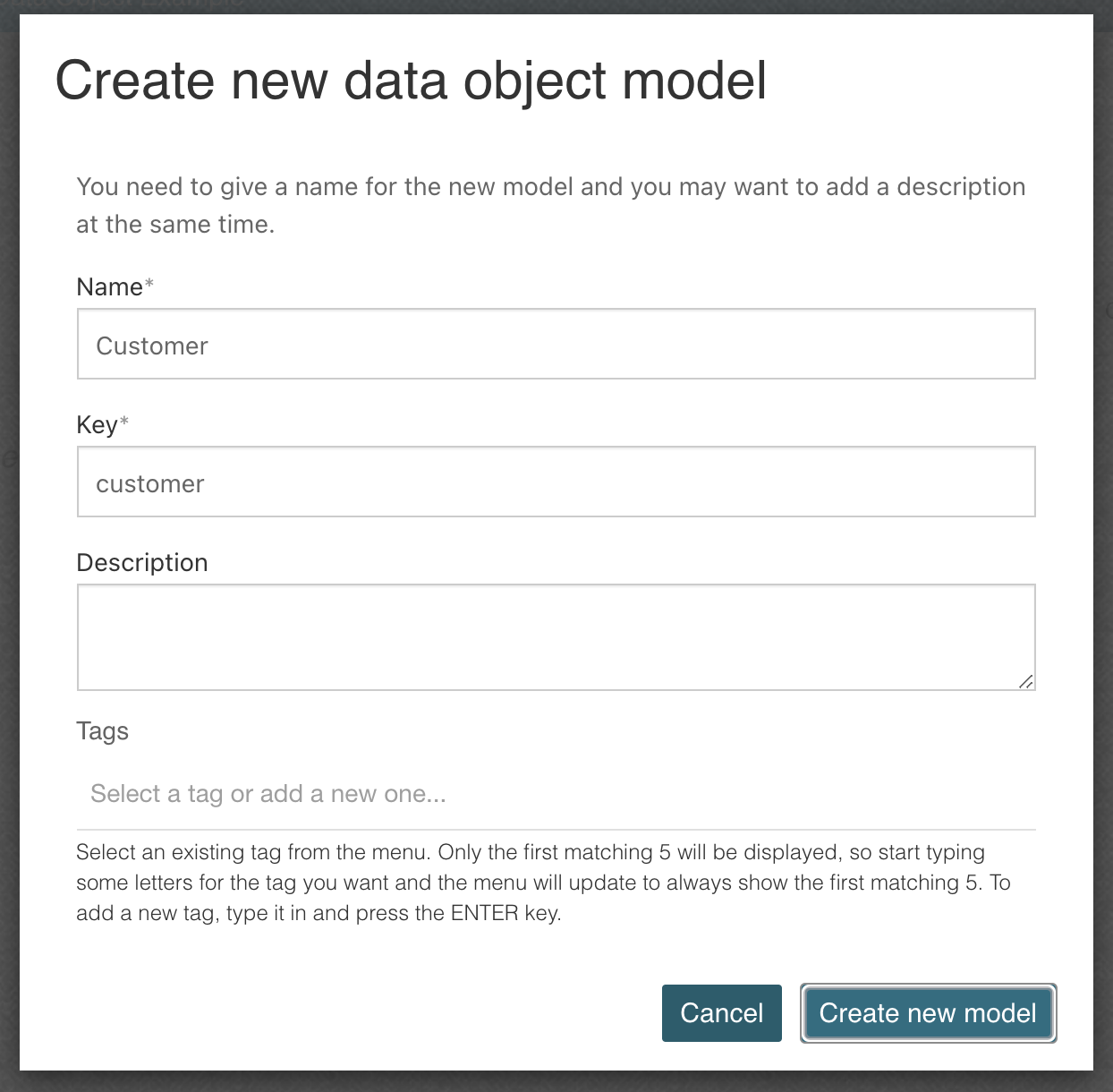This screenshot has width=1113, height=1092.
Task: Click the Key label with asterisk
Action: click(101, 424)
